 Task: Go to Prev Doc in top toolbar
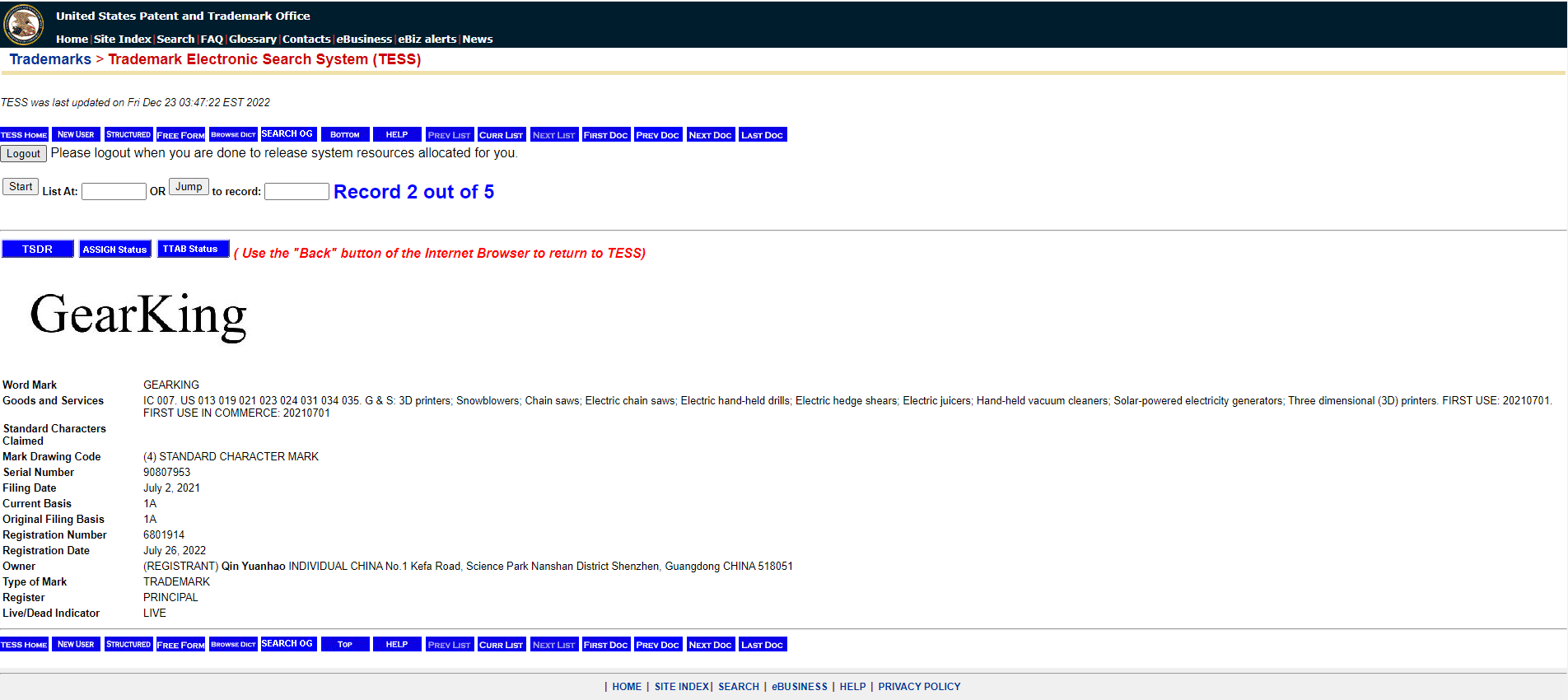tap(657, 134)
